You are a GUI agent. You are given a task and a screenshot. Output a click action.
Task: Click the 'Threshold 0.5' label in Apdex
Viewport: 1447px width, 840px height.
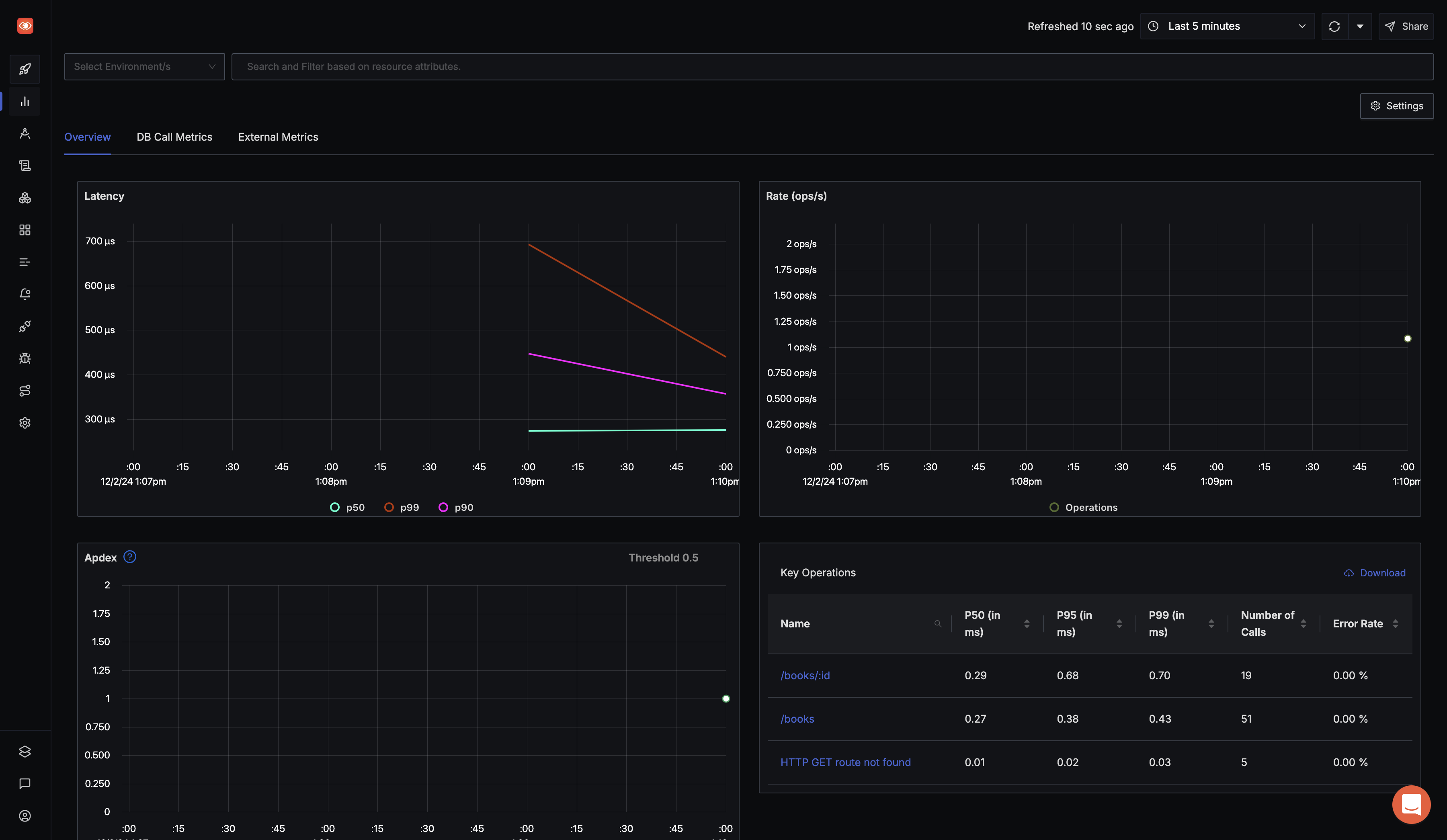pyautogui.click(x=663, y=558)
